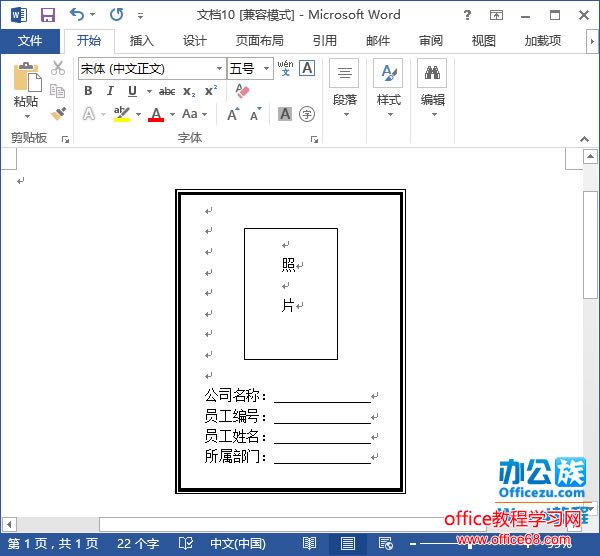
Task: Increase font size with grow font icon
Action: 233,114
